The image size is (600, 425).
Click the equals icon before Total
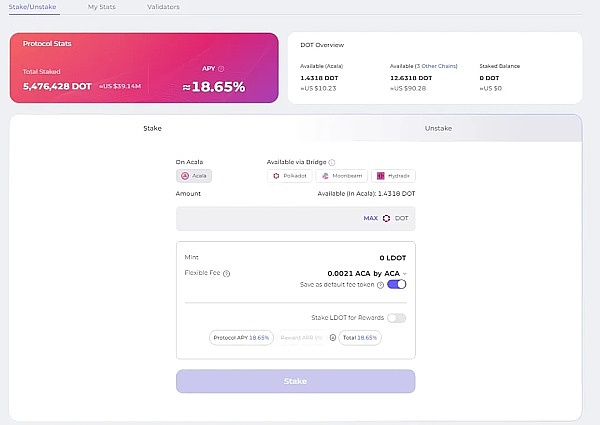(x=333, y=337)
